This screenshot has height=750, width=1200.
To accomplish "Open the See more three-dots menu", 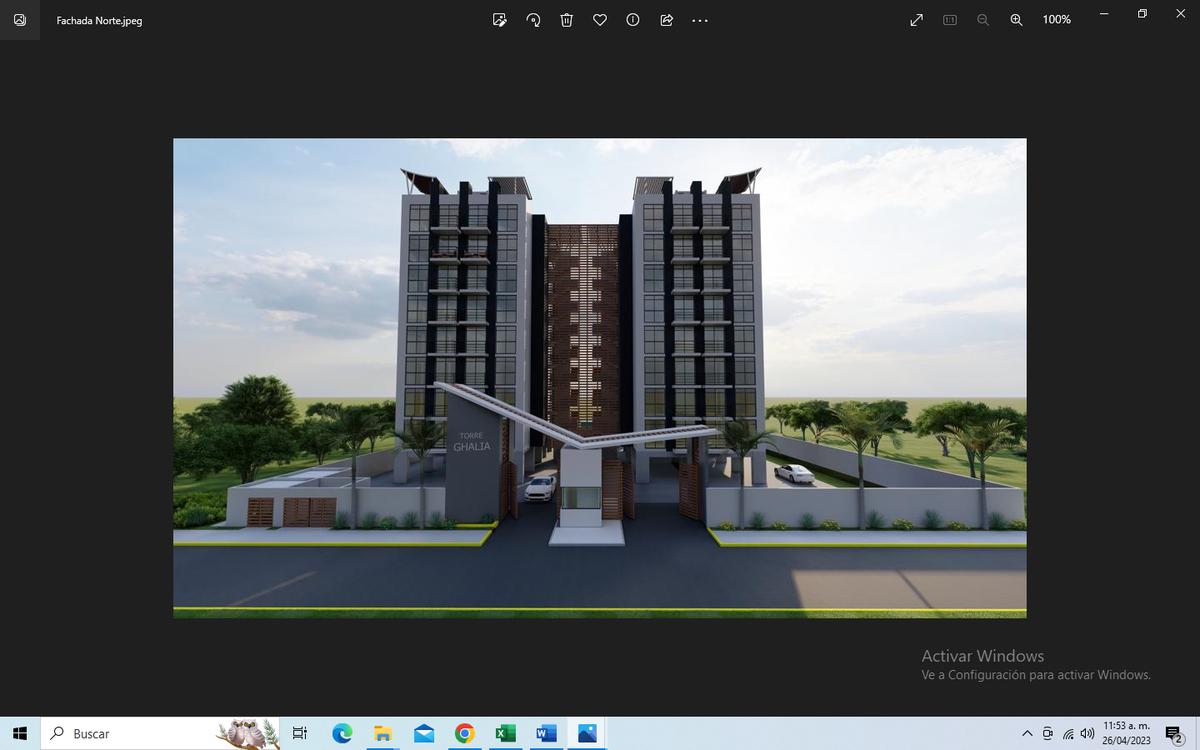I will (x=699, y=20).
